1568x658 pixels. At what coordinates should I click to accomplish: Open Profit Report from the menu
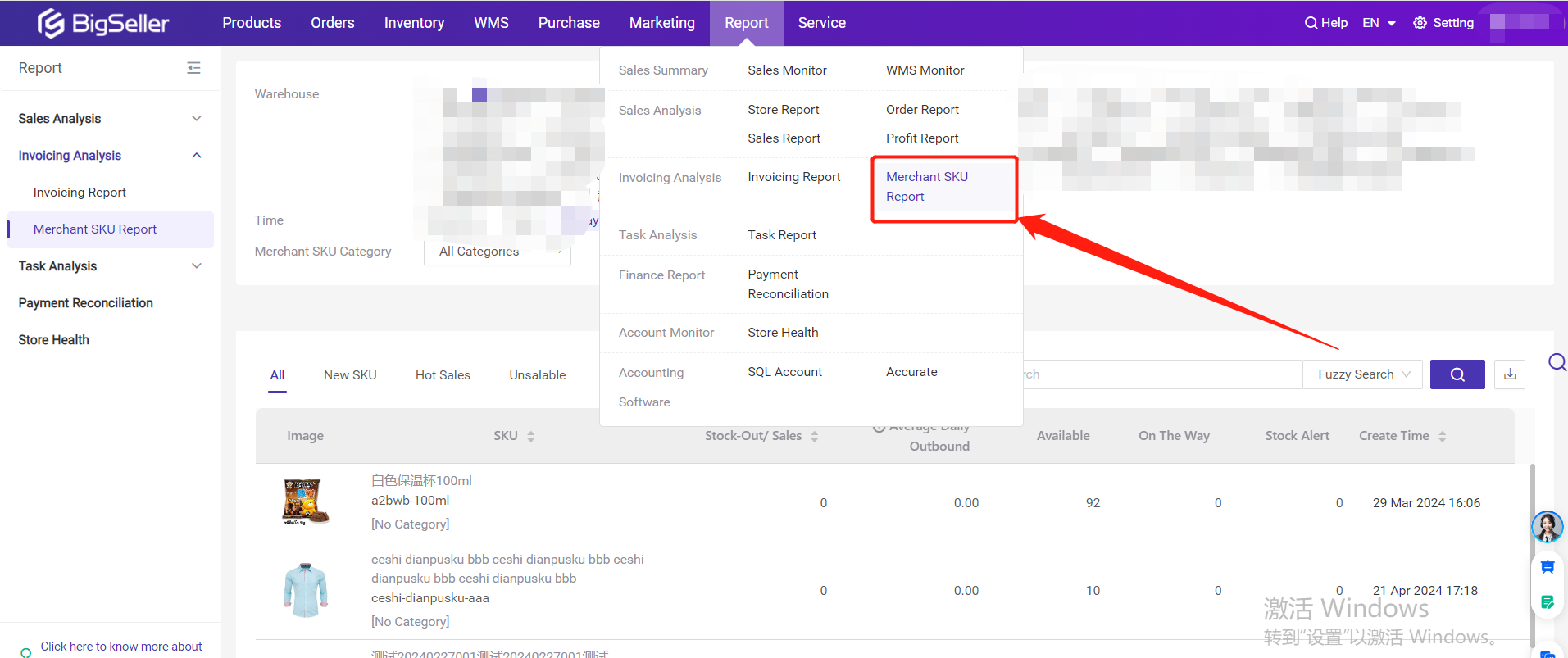921,138
